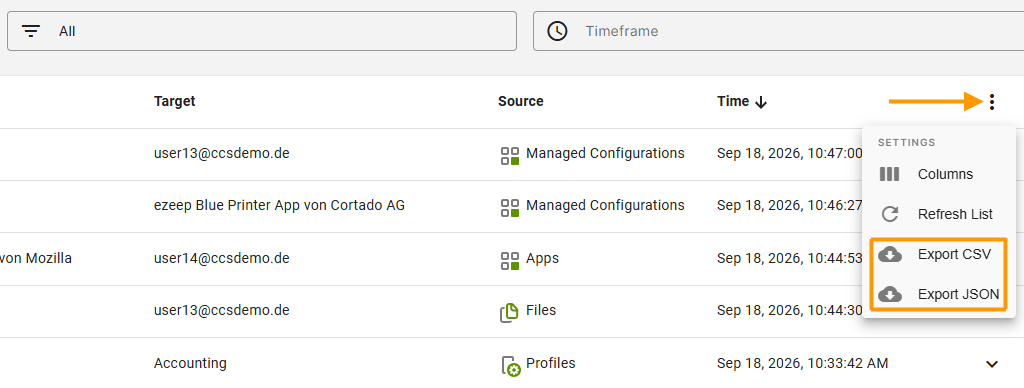Click the filter icon beside All
1024x388 pixels.
point(31,31)
